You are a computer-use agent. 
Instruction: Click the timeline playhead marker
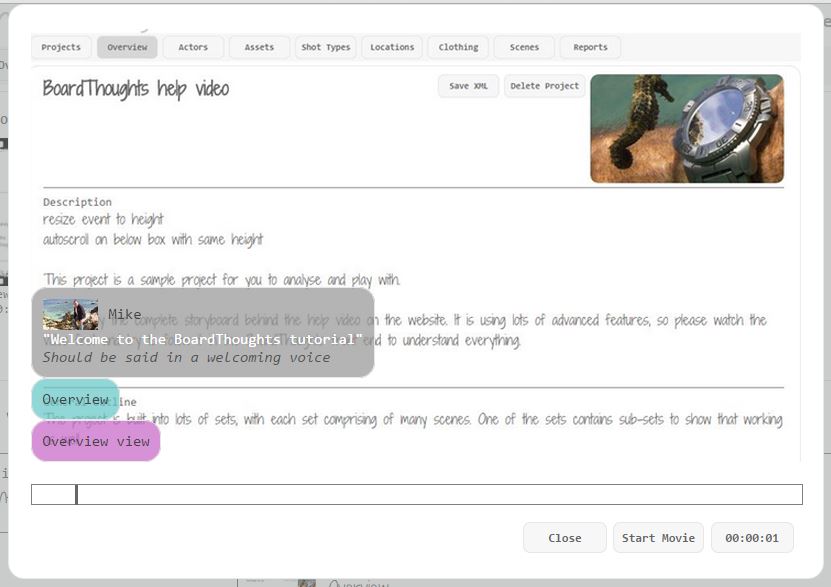tap(76, 494)
